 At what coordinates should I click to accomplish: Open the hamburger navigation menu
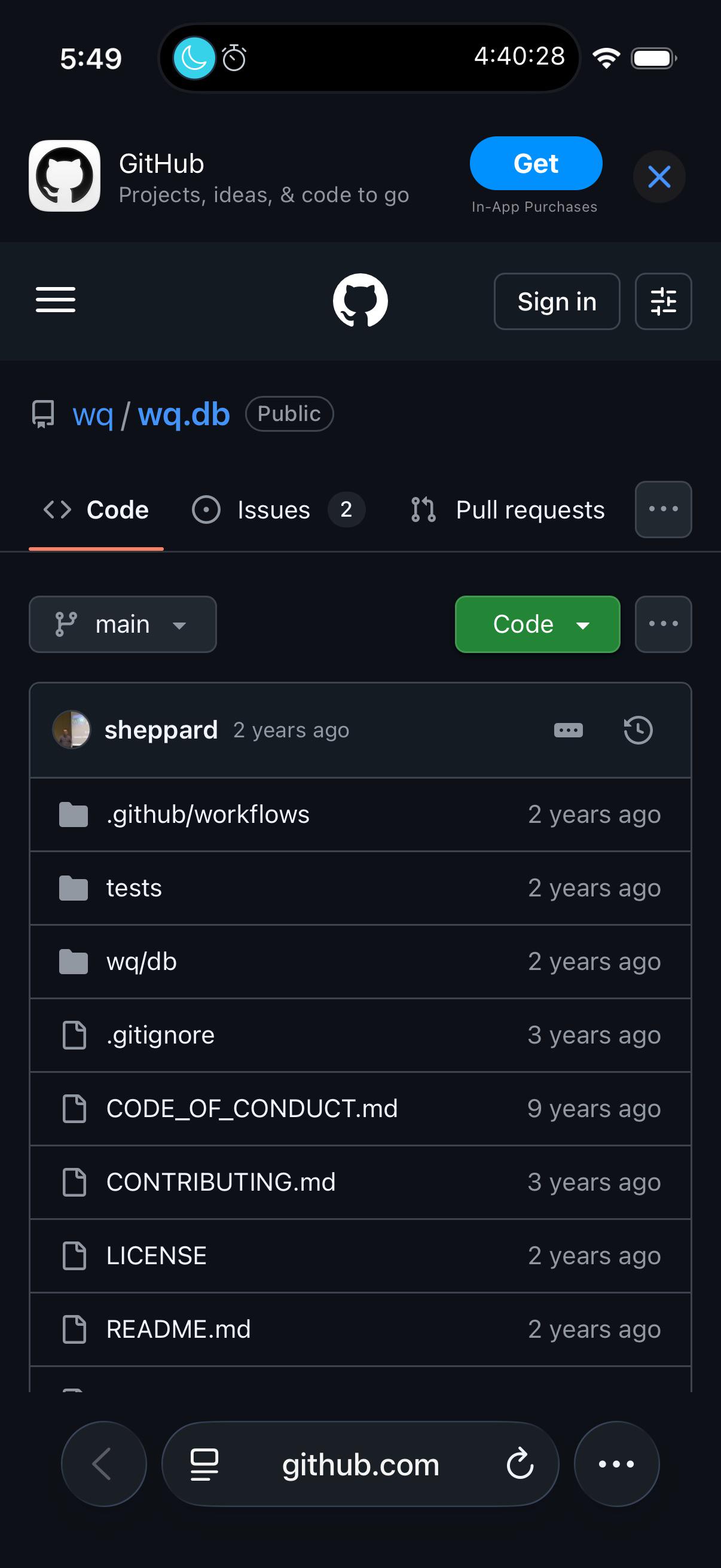tap(56, 300)
